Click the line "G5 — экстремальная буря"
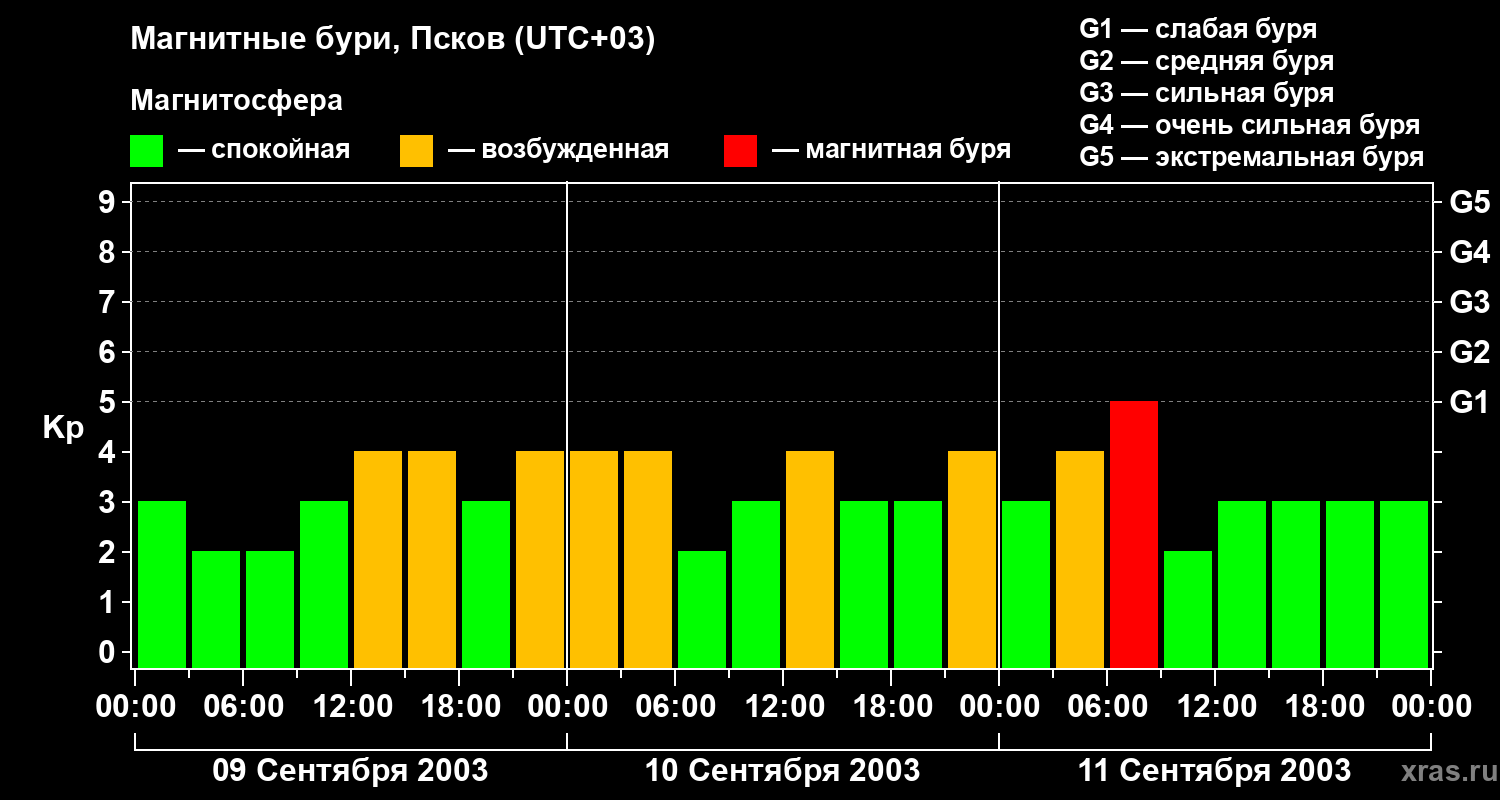Screen dimensions: 1500x800 pyautogui.click(x=1251, y=157)
